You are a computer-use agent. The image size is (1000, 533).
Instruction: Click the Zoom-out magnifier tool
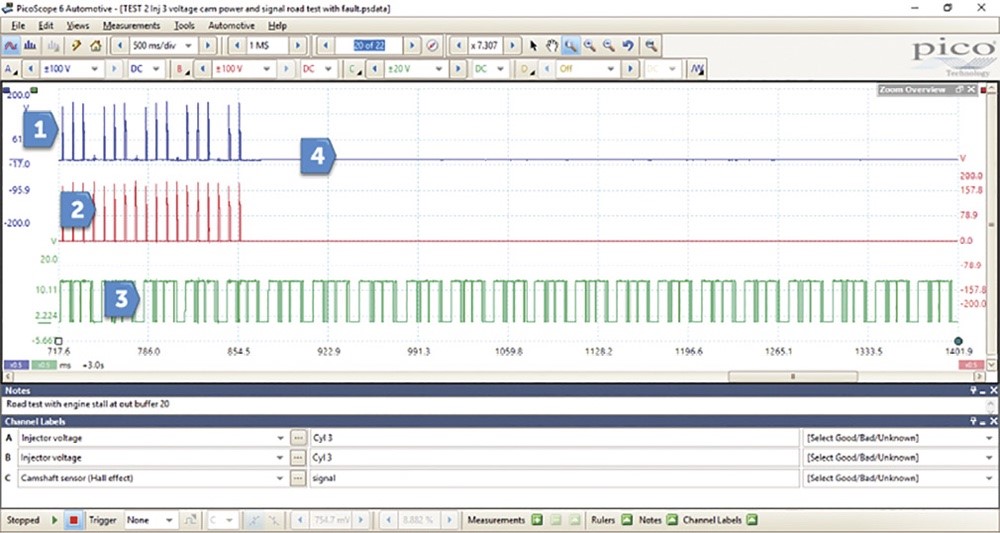pos(609,46)
